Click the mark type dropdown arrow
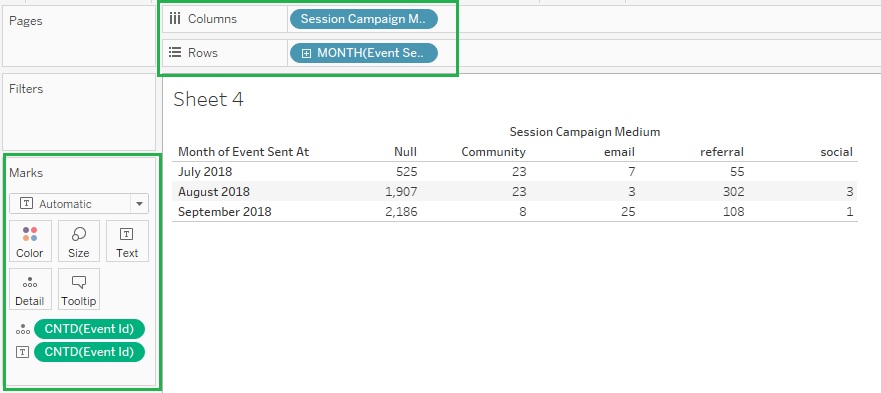Screen dimensions: 881x393 click(139, 204)
